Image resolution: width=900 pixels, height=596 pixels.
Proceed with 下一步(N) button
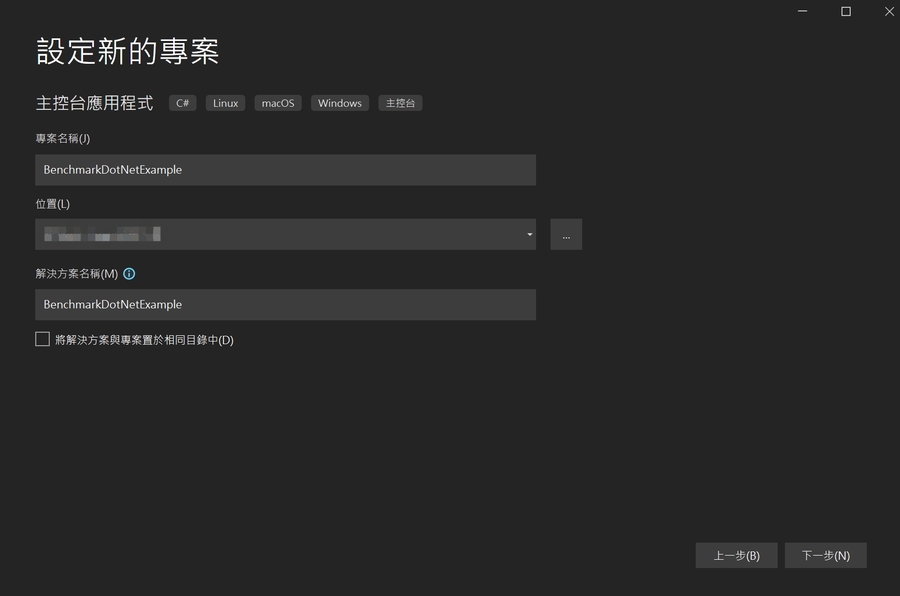[825, 556]
